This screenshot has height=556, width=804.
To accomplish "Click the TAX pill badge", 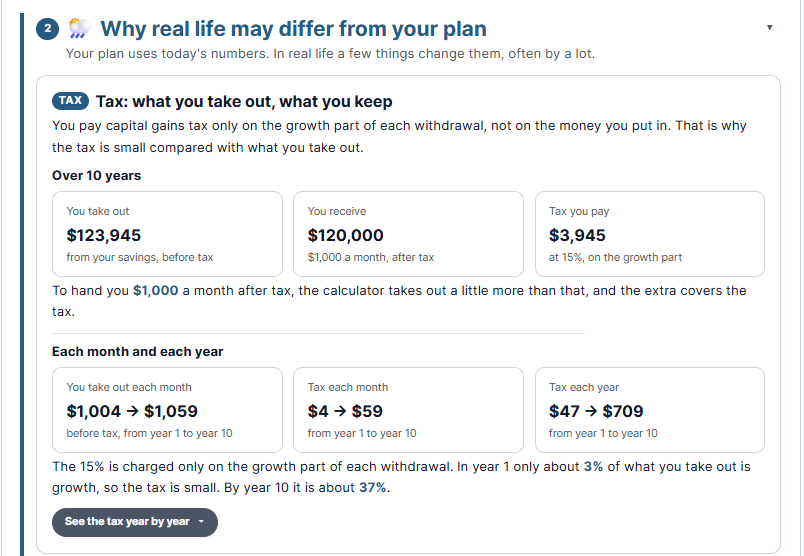I will pyautogui.click(x=70, y=101).
